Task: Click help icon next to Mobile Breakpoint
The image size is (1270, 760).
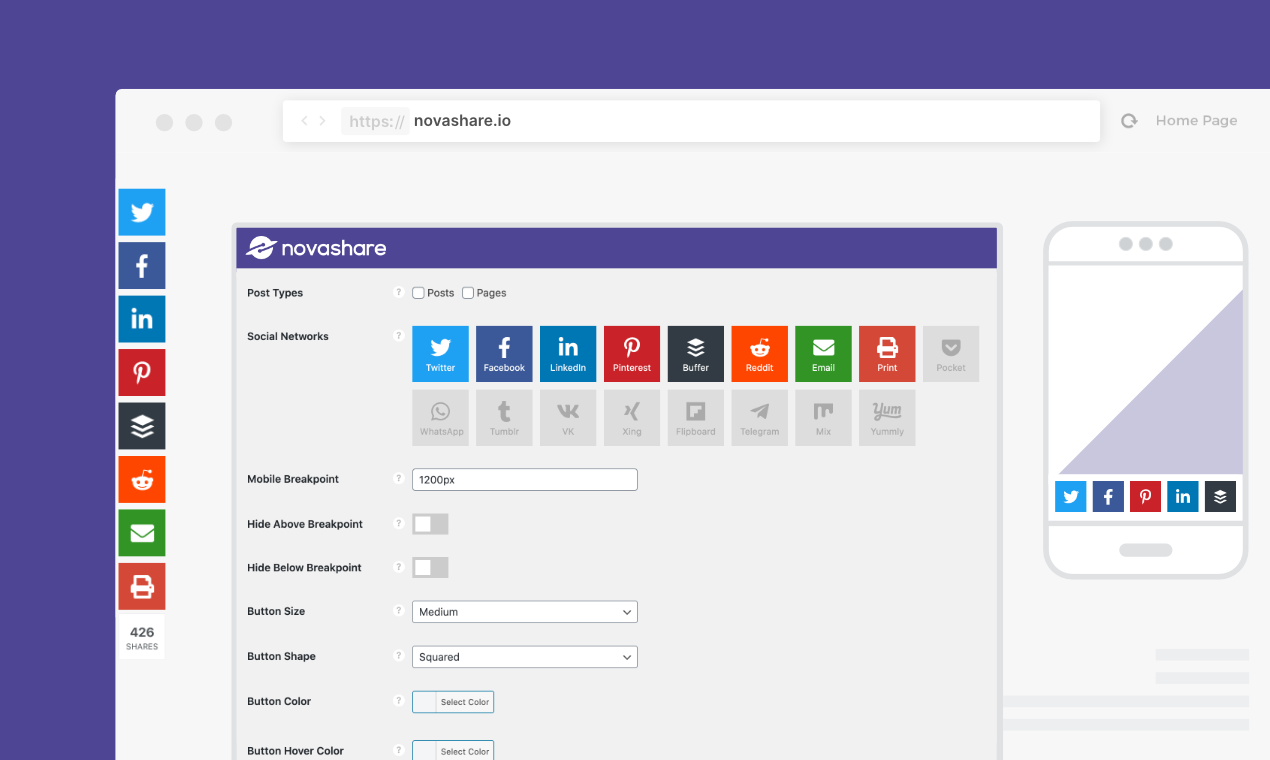Action: click(398, 479)
